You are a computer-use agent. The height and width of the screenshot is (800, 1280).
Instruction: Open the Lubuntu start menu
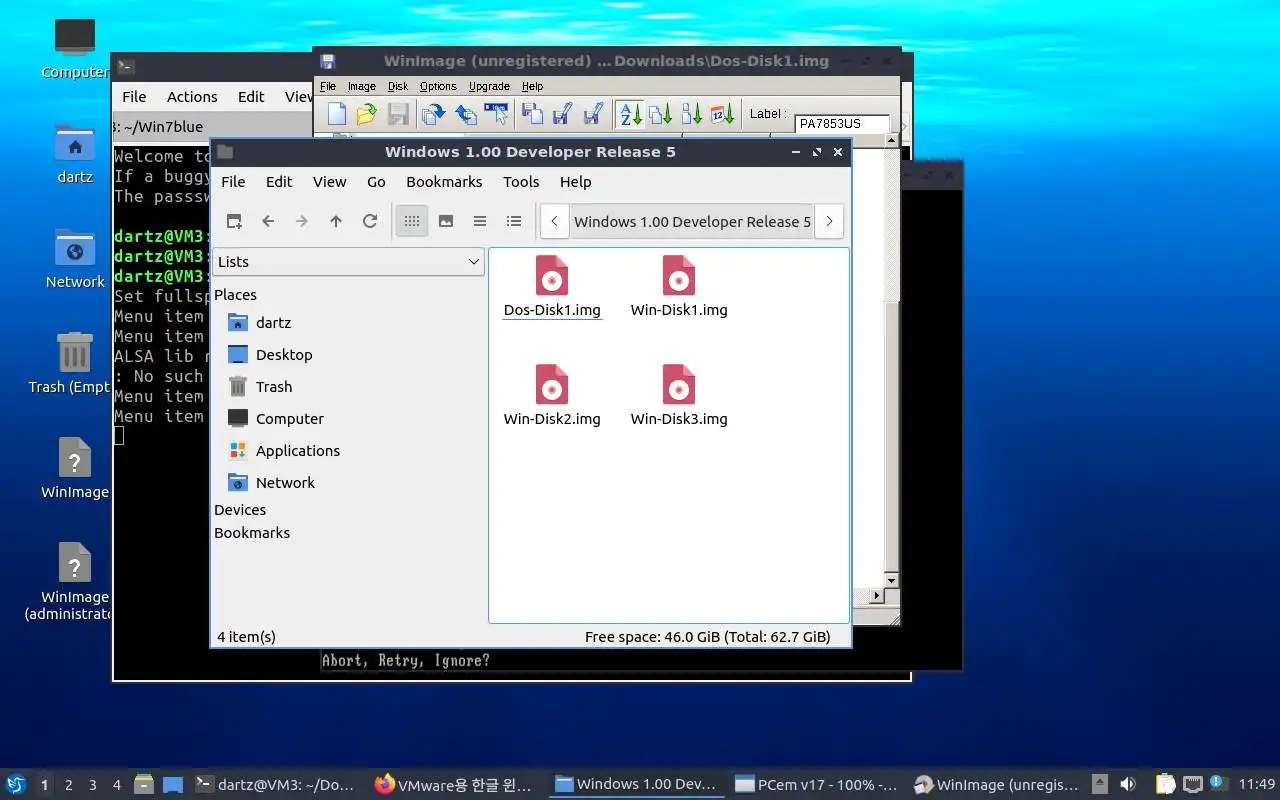click(16, 784)
